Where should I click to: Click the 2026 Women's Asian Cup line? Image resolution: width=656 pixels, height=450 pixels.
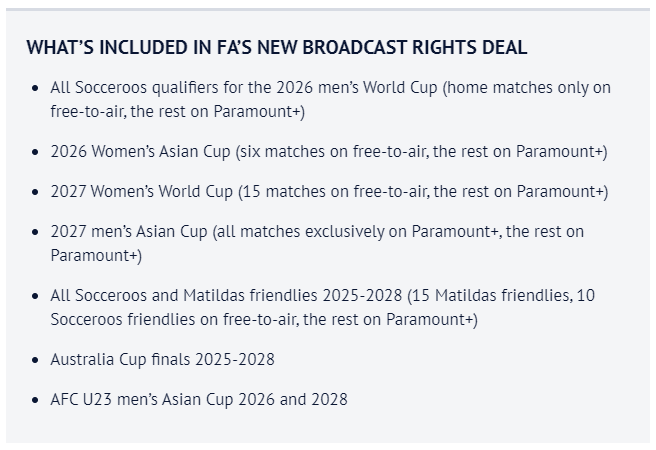pyautogui.click(x=329, y=151)
